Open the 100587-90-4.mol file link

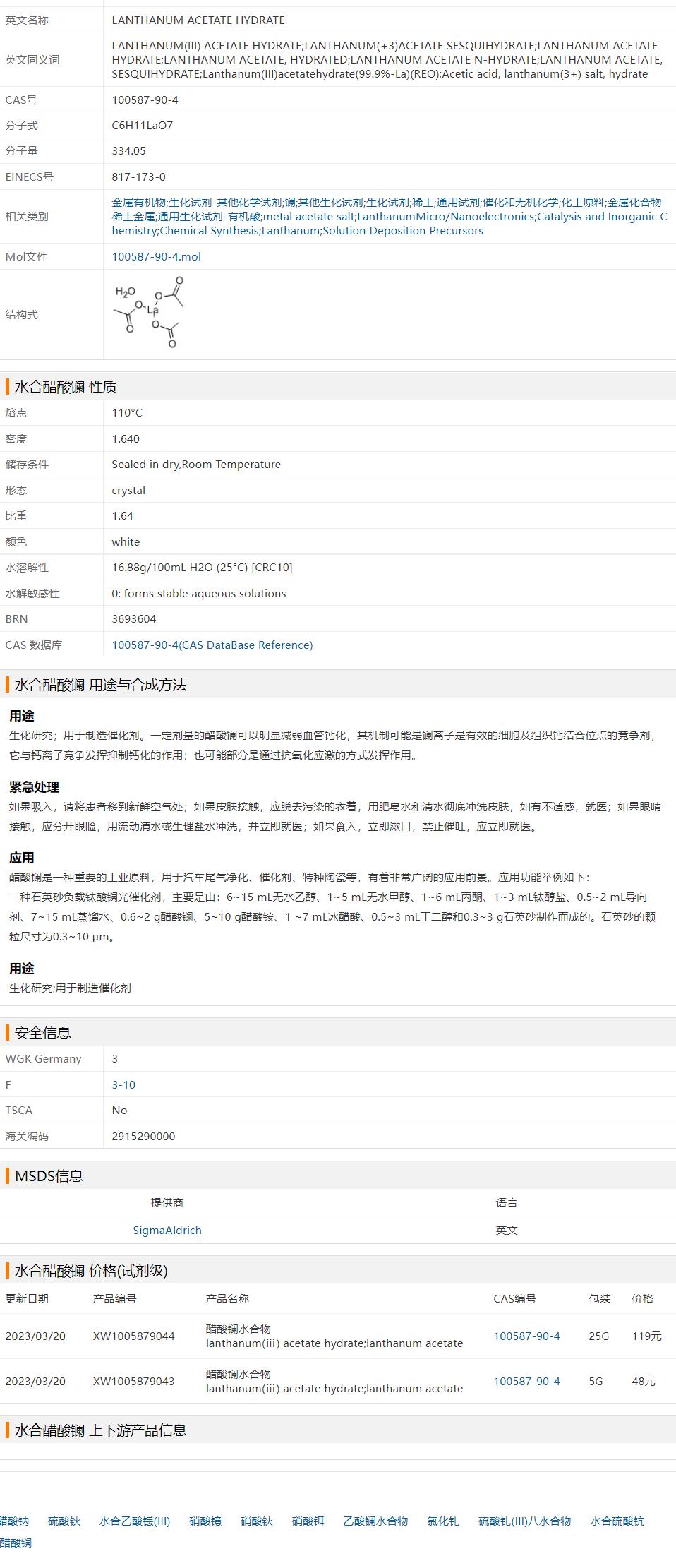point(156,257)
